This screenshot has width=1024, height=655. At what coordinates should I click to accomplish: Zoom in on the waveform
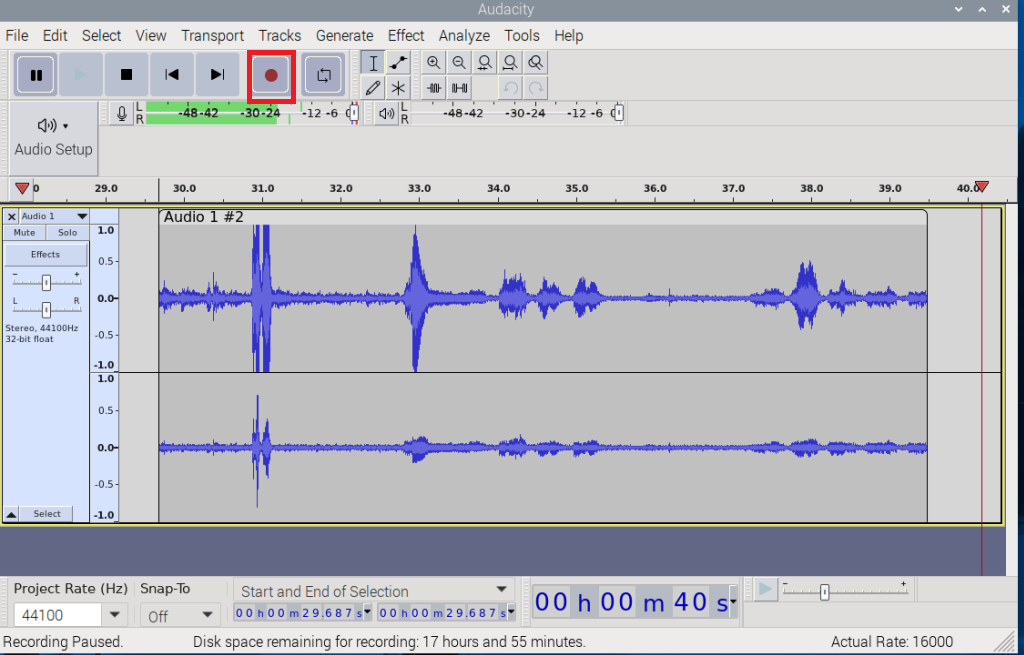coord(433,63)
